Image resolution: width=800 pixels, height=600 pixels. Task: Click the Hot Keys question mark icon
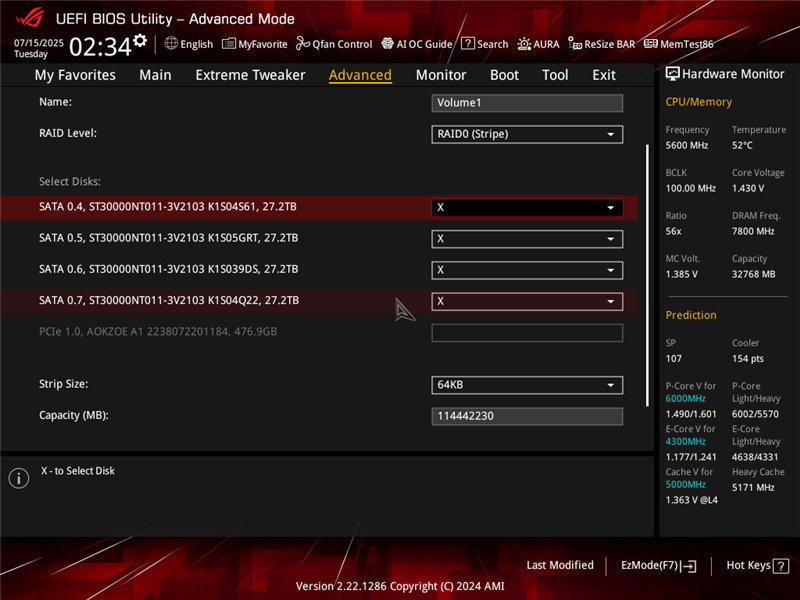781,566
